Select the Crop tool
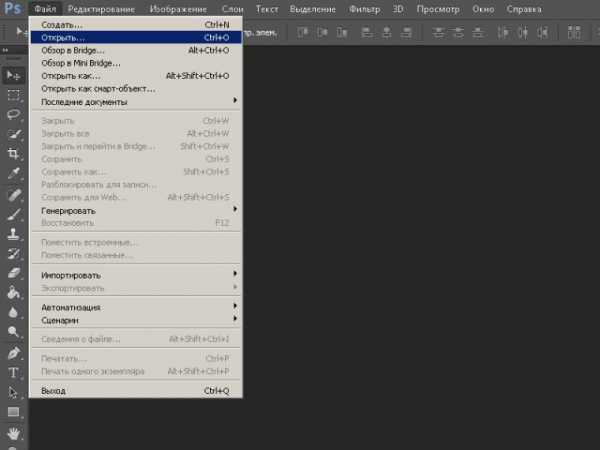This screenshot has width=600, height=450. pos(13,153)
